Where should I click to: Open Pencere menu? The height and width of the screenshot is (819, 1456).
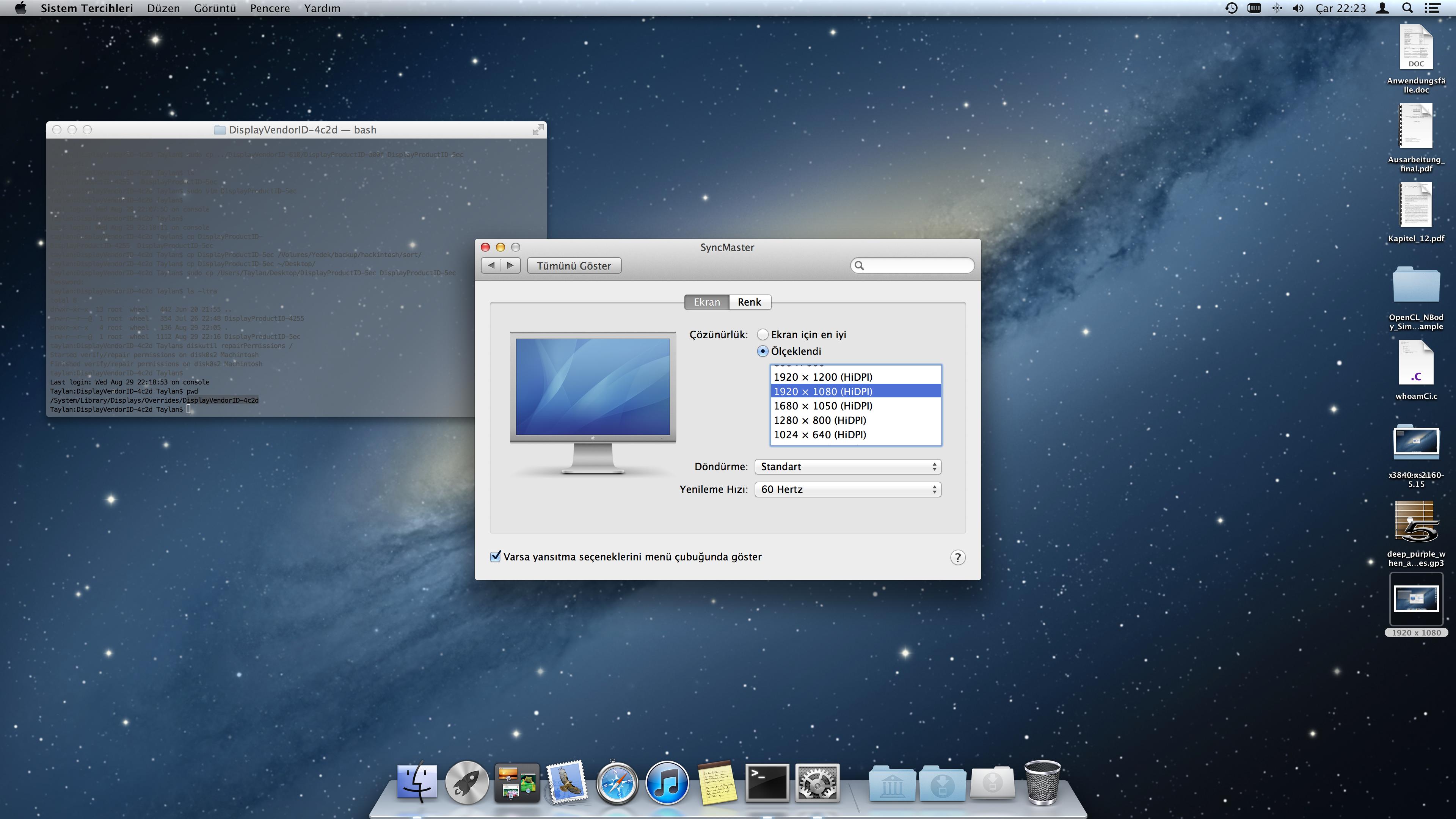point(270,8)
